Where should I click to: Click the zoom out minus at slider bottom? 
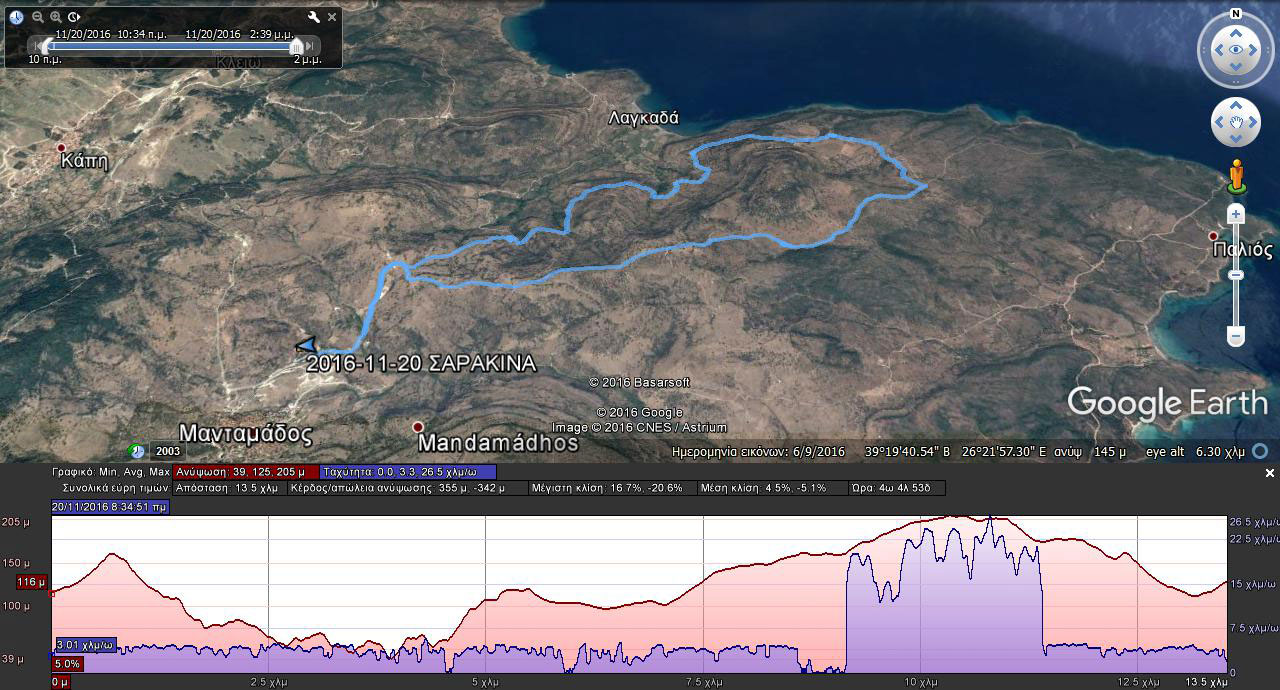click(1236, 336)
